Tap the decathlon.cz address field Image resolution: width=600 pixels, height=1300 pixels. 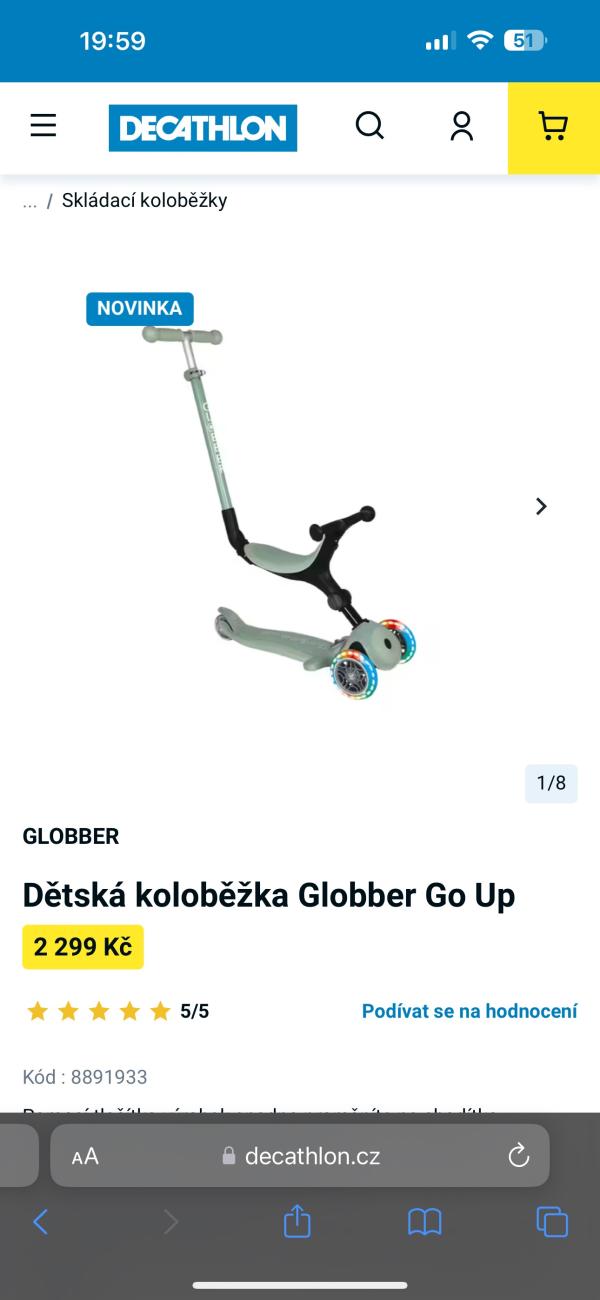click(x=300, y=1156)
